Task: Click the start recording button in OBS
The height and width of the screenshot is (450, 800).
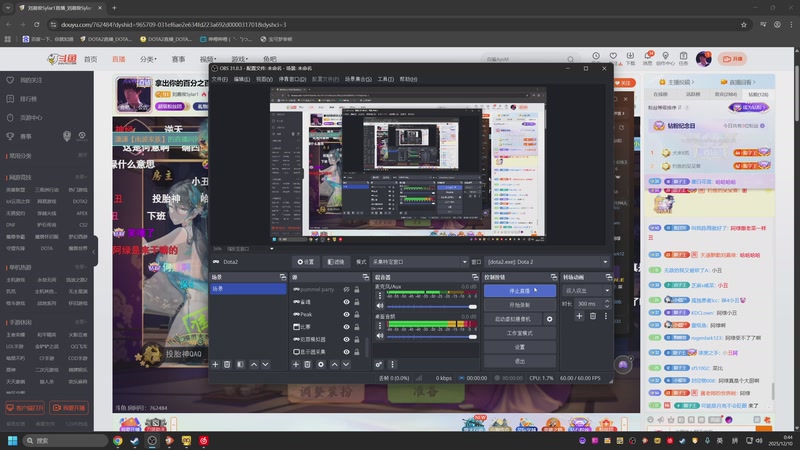Action: [x=519, y=305]
